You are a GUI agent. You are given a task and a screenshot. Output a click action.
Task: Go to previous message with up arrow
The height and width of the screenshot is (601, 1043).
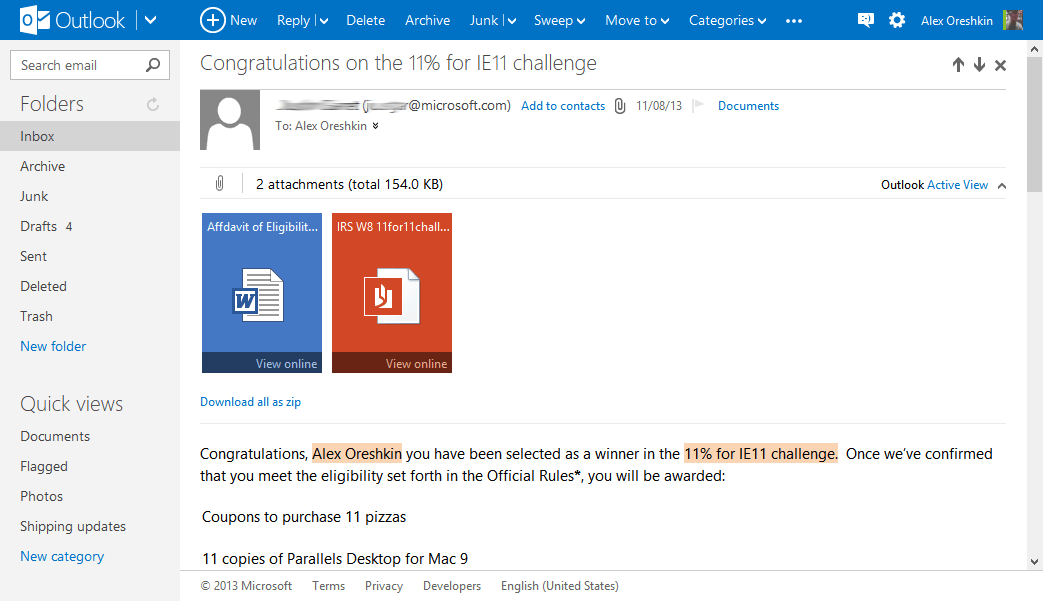click(958, 64)
